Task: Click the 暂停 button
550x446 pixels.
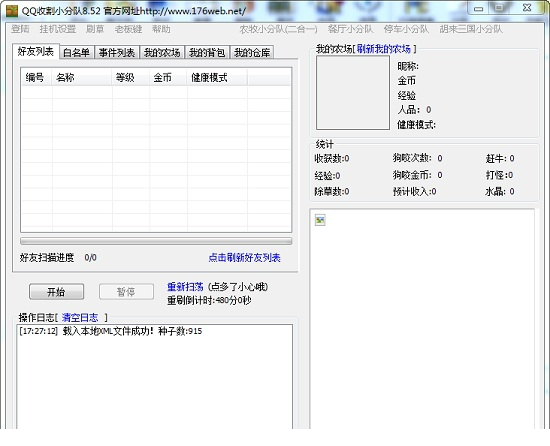Action: coord(126,292)
